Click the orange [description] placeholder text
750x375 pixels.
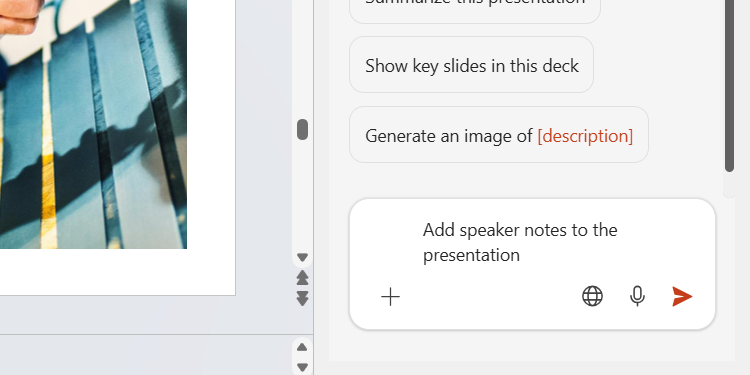585,136
